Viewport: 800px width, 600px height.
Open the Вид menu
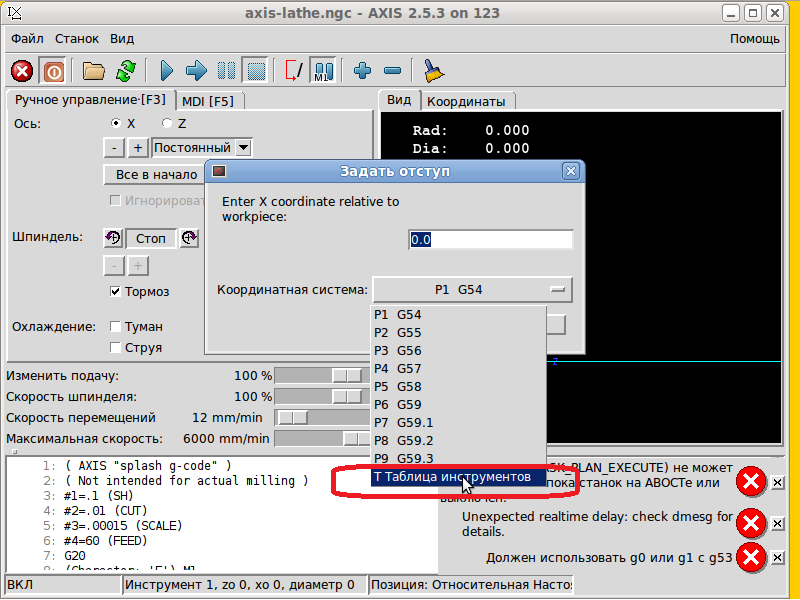pyautogui.click(x=122, y=39)
